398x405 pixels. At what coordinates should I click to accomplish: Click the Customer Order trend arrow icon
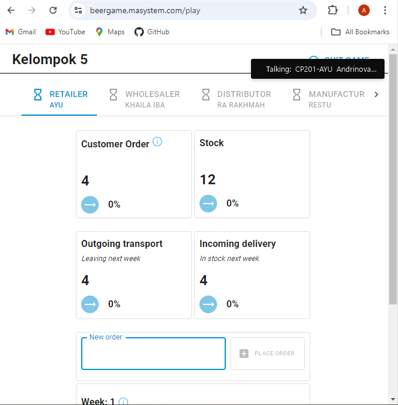[90, 204]
